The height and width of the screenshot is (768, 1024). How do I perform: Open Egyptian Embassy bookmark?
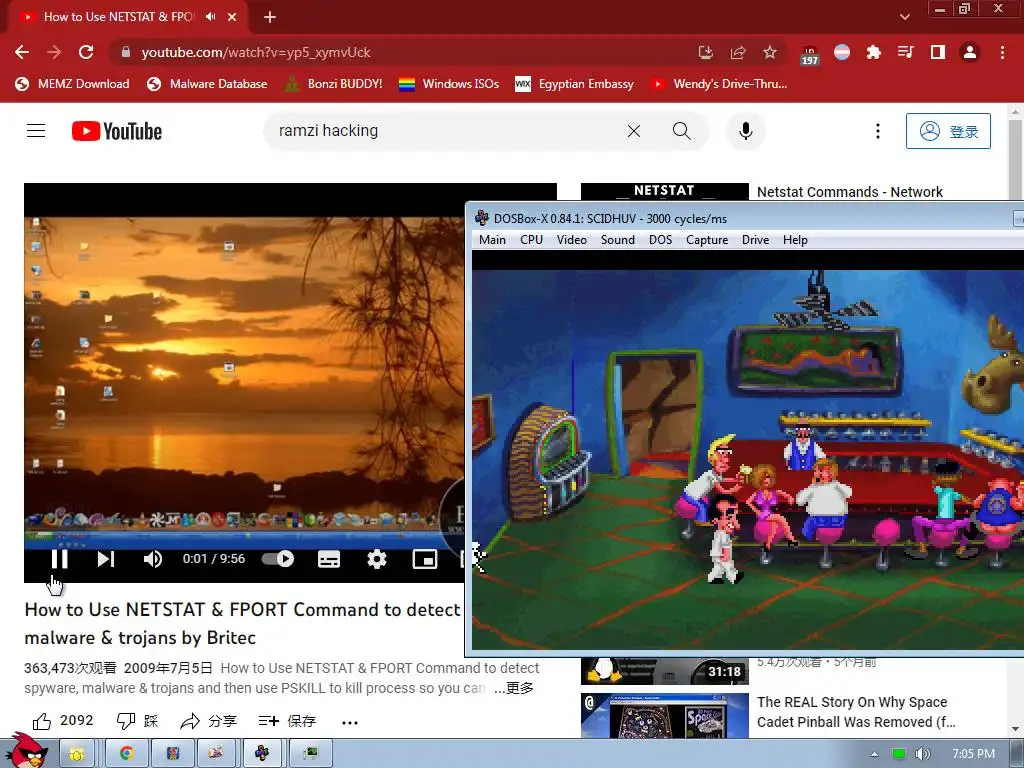pyautogui.click(x=575, y=84)
